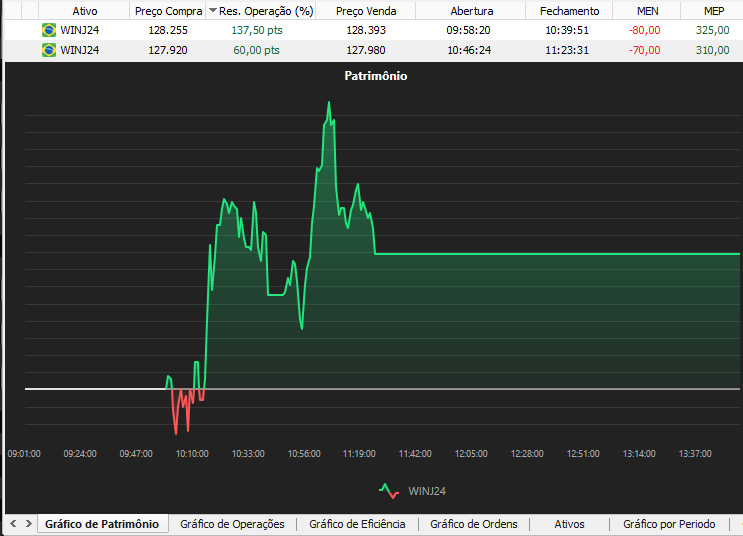Viewport: 743px width, 536px height.
Task: Click the WINJ24 legend line icon
Action: click(389, 491)
